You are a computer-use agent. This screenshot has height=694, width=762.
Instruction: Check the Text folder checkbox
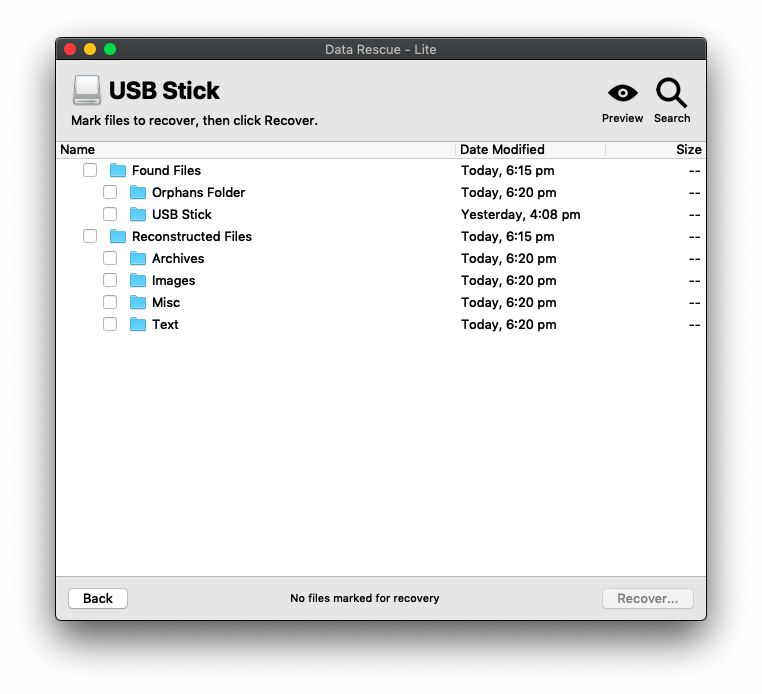(x=110, y=324)
